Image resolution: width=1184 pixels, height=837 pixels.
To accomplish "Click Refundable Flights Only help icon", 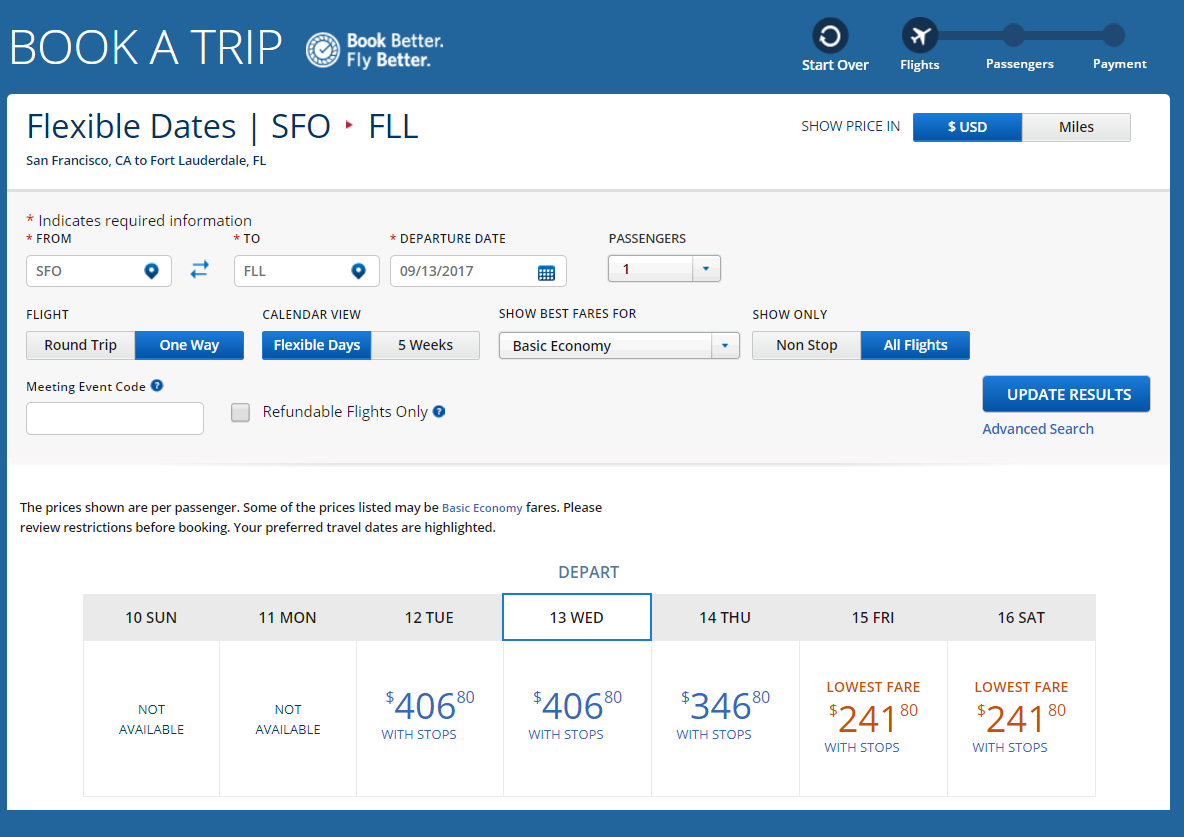I will coord(439,411).
